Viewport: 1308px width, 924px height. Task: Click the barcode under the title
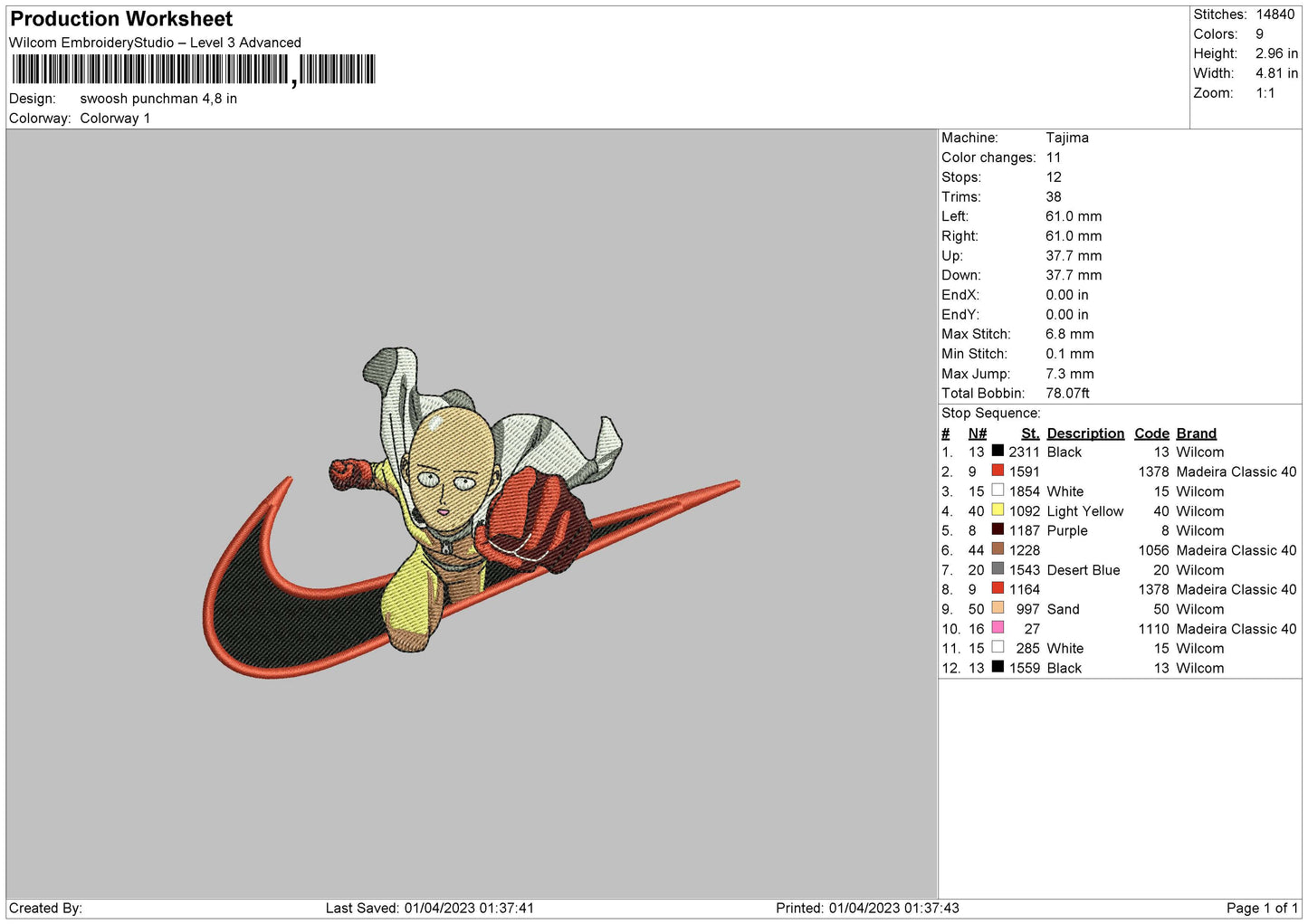(x=194, y=70)
